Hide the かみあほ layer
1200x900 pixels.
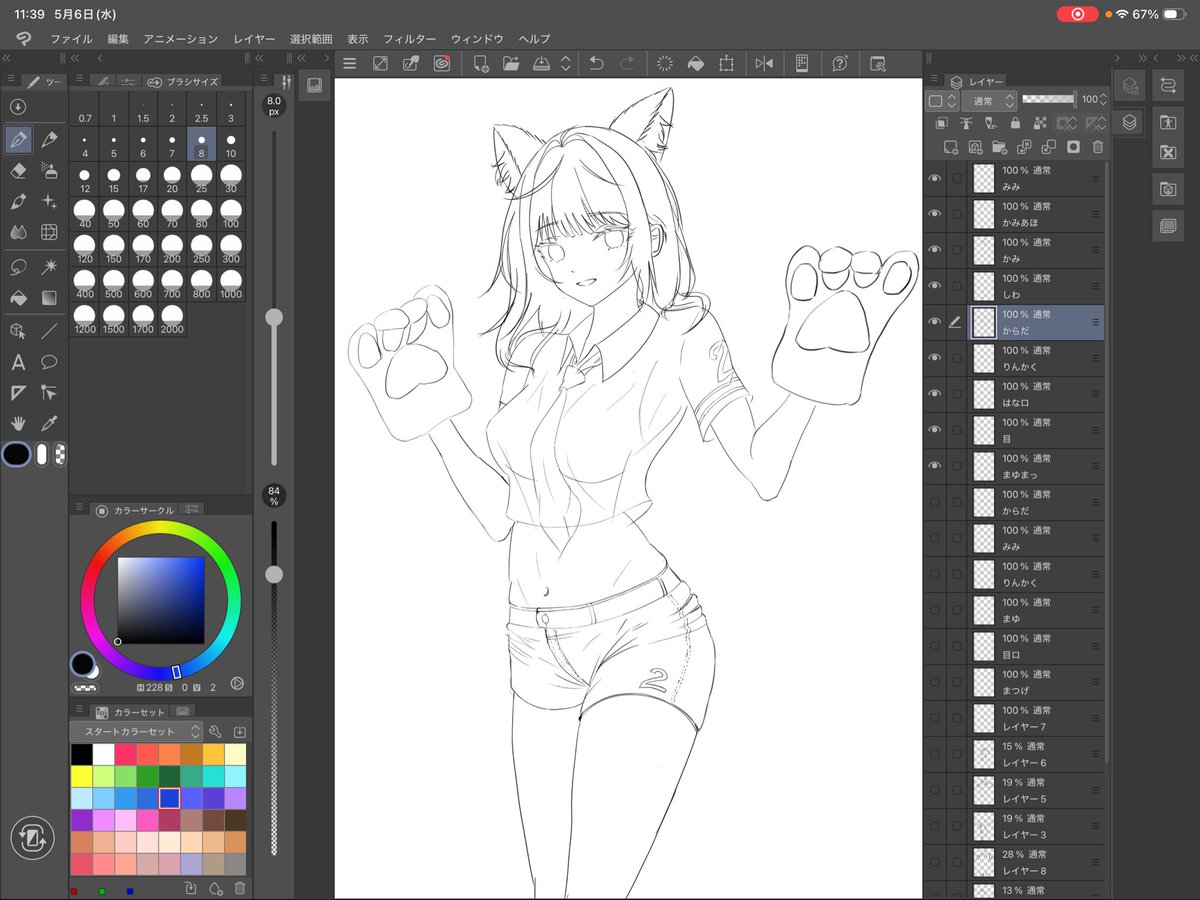[935, 214]
